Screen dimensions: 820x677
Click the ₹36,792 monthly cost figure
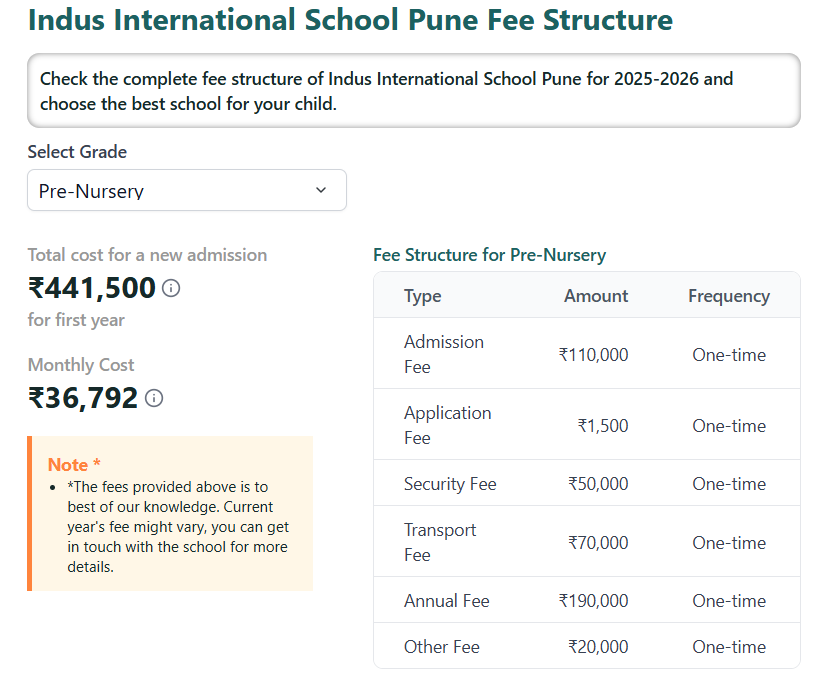click(x=83, y=398)
